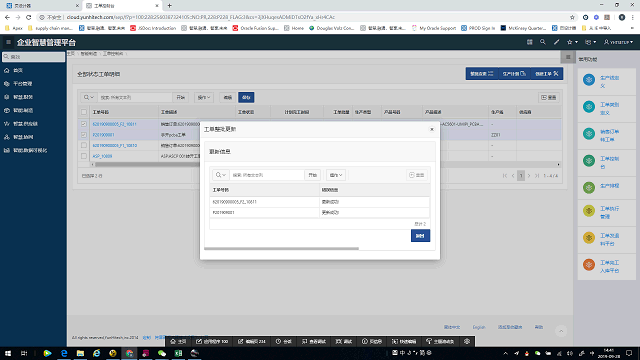Focus the main table search text field
This screenshot has height=360, width=640.
pos(135,98)
